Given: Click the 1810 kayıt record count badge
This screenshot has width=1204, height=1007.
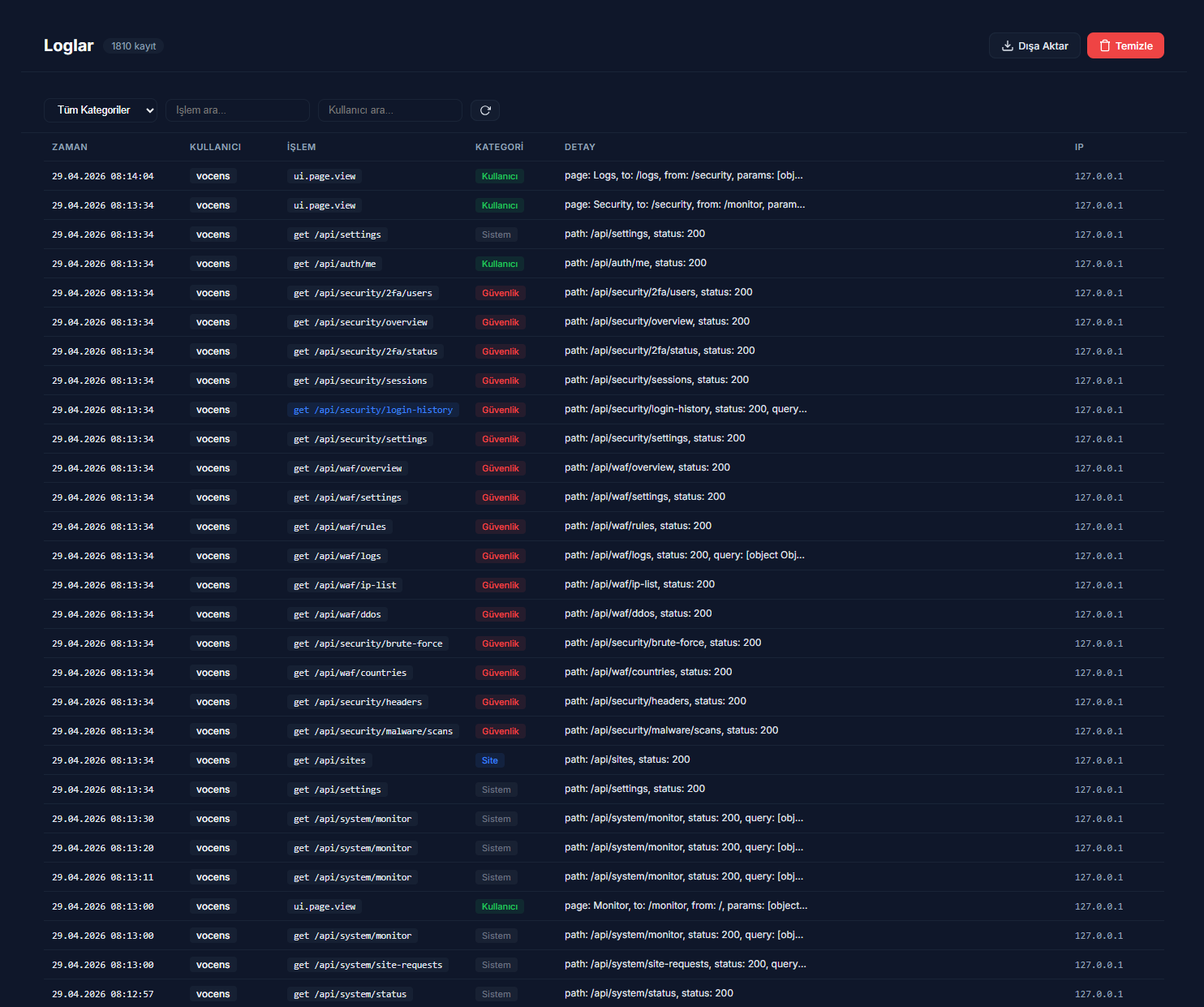Looking at the screenshot, I should 133,46.
